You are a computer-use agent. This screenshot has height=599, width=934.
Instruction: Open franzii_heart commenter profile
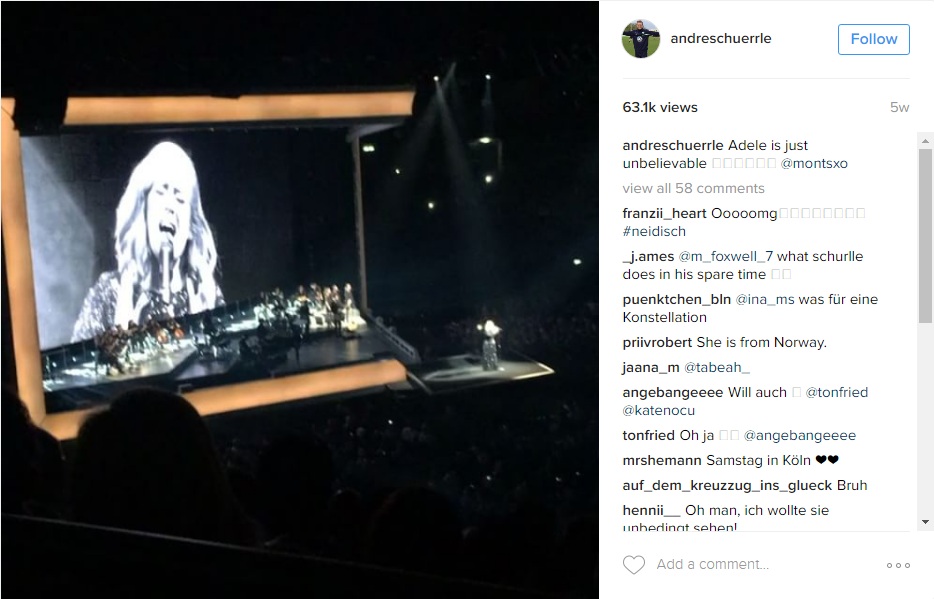[x=664, y=213]
